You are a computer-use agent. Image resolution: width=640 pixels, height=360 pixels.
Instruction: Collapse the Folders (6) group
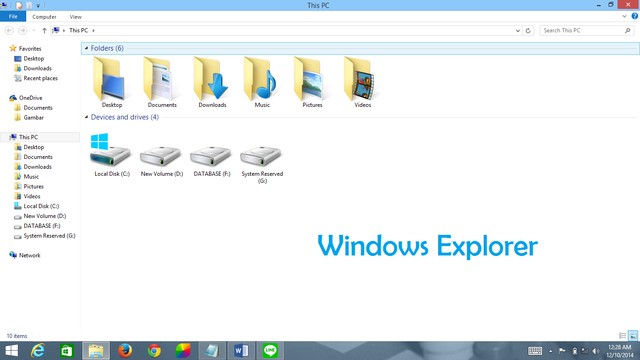point(86,48)
